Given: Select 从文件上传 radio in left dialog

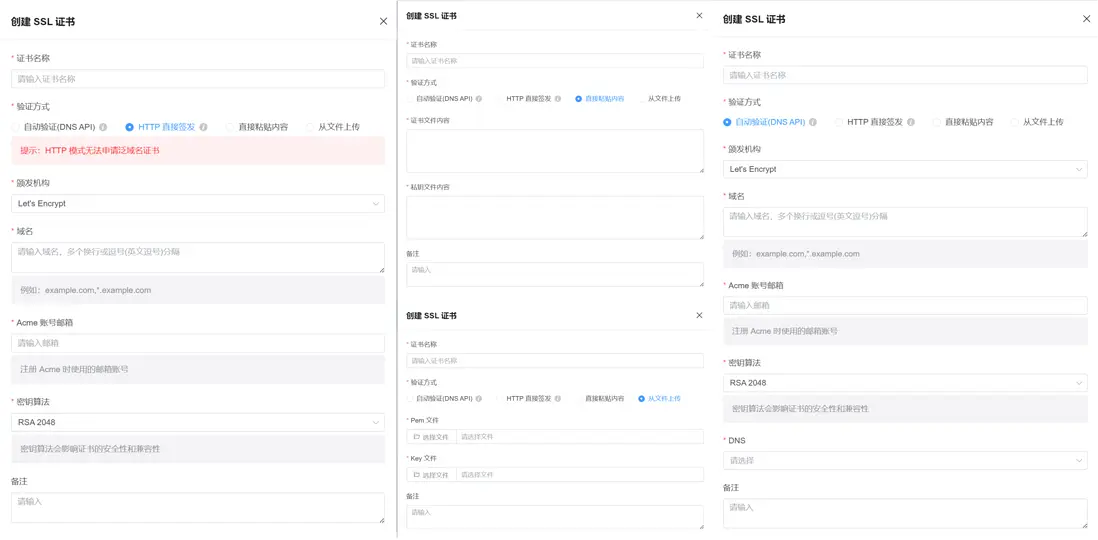Looking at the screenshot, I should click(310, 127).
